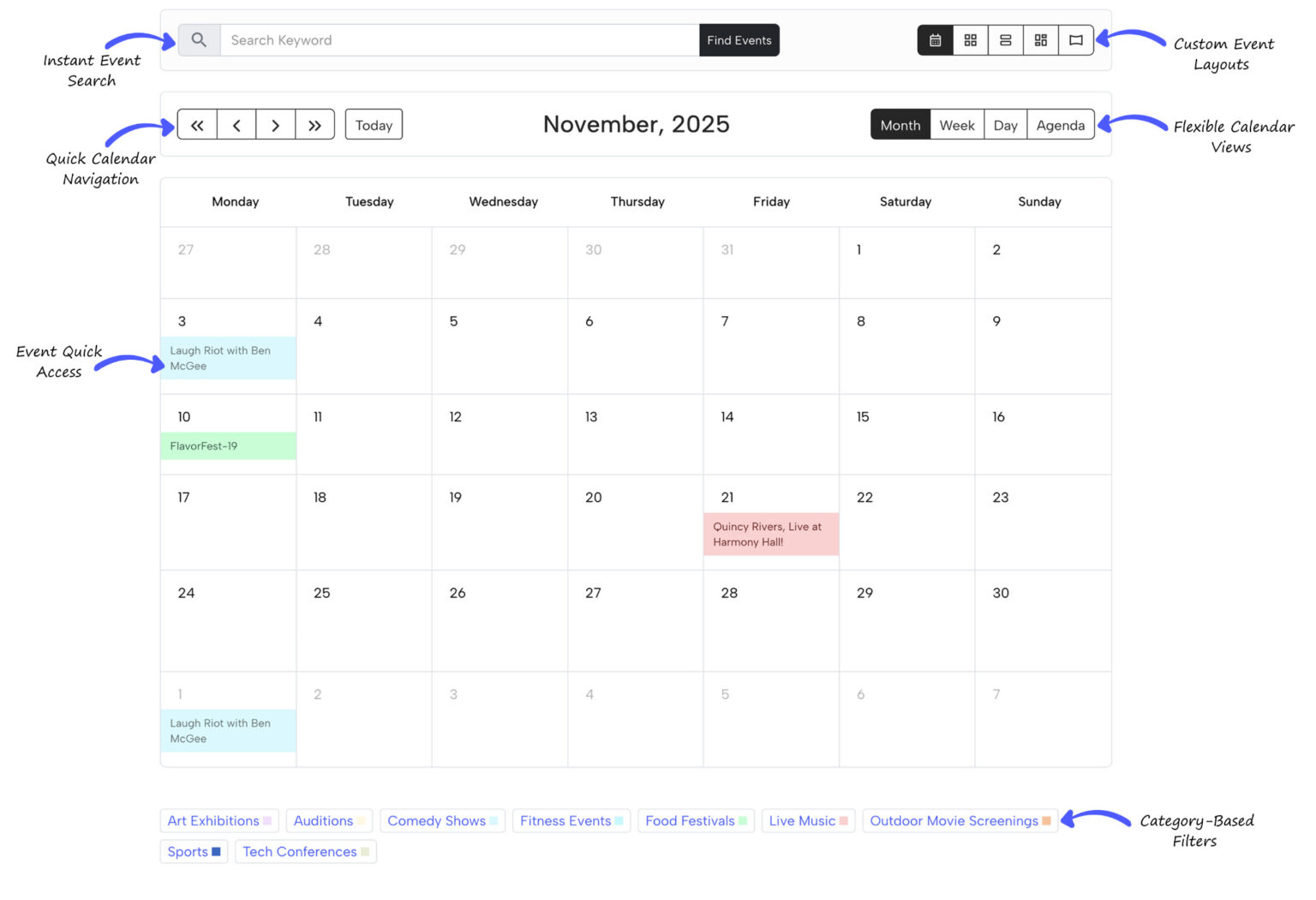This screenshot has width=1316, height=900.
Task: Click the double-arrow to jump forward a year
Action: (315, 124)
